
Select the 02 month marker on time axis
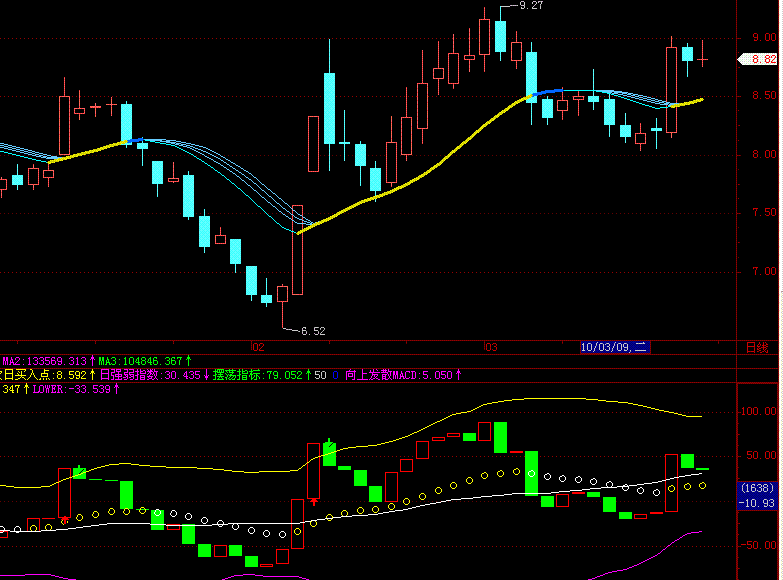pyautogui.click(x=258, y=347)
